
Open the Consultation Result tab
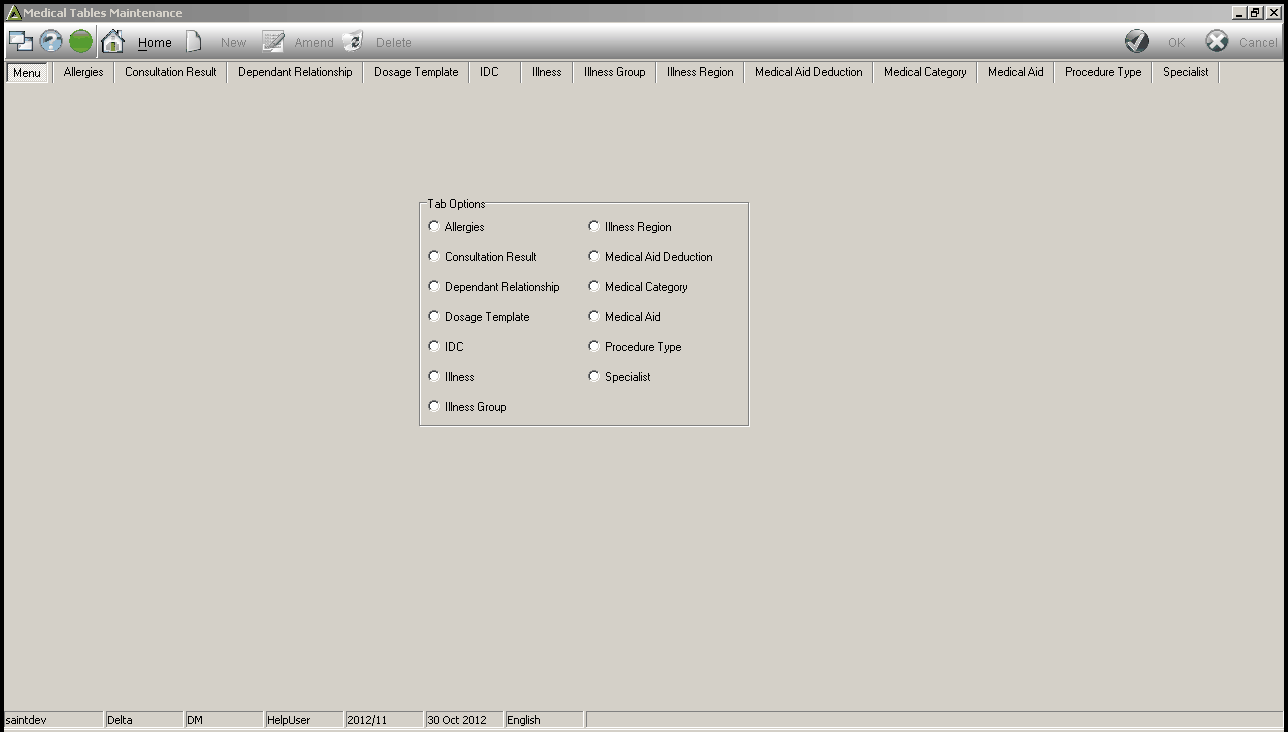point(171,72)
